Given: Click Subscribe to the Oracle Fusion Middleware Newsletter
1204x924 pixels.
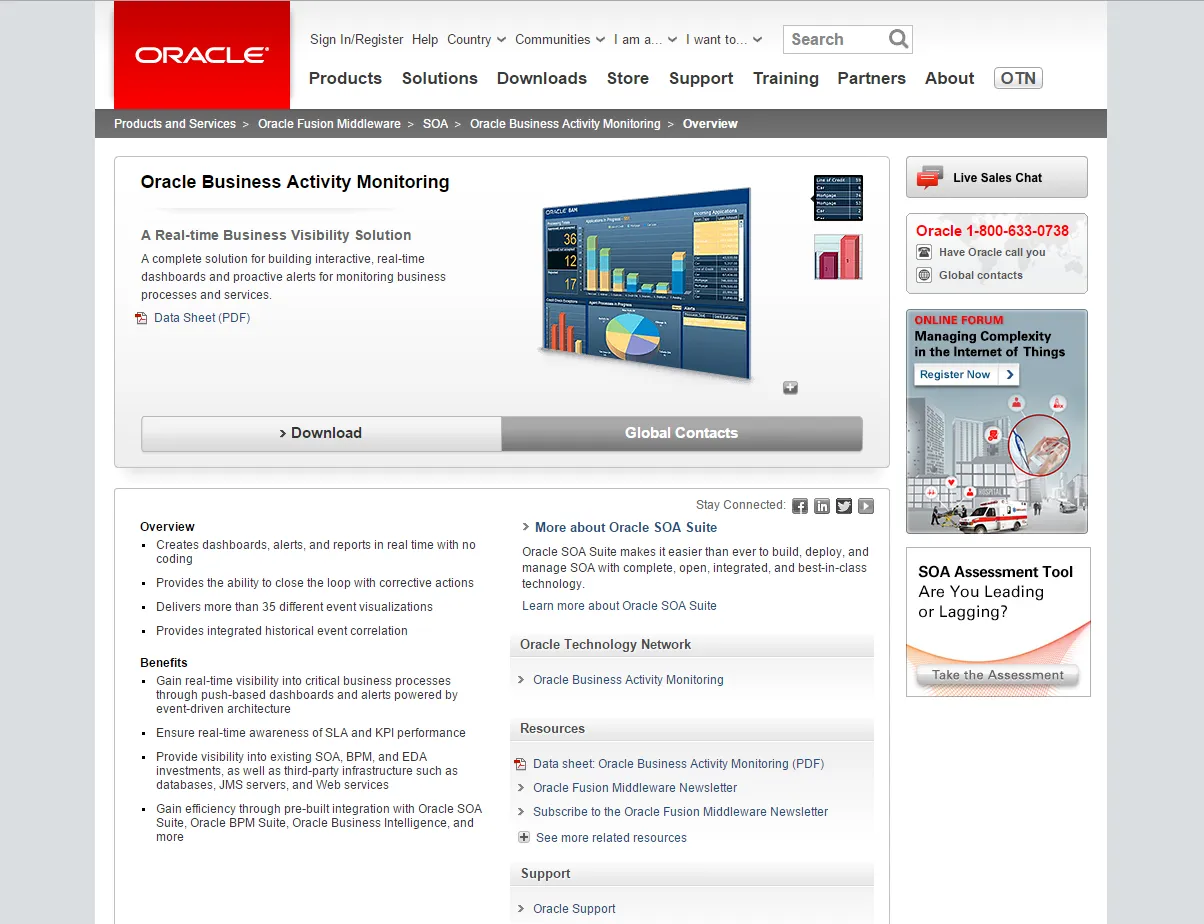Looking at the screenshot, I should tap(681, 812).
